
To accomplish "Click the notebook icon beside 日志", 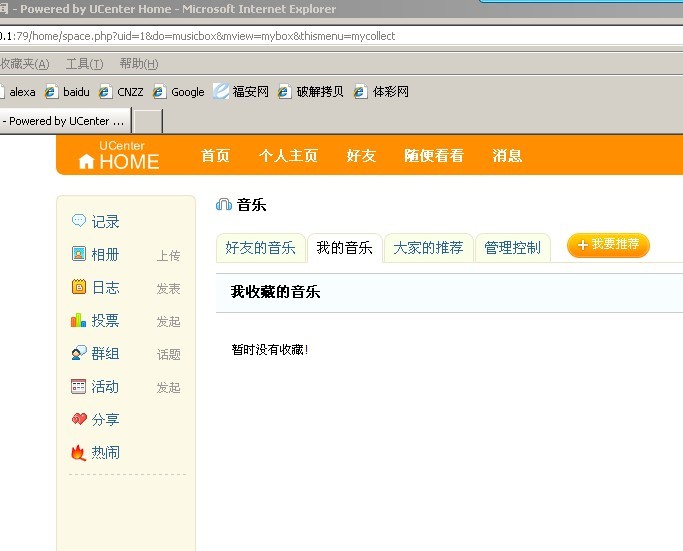I will pyautogui.click(x=79, y=287).
